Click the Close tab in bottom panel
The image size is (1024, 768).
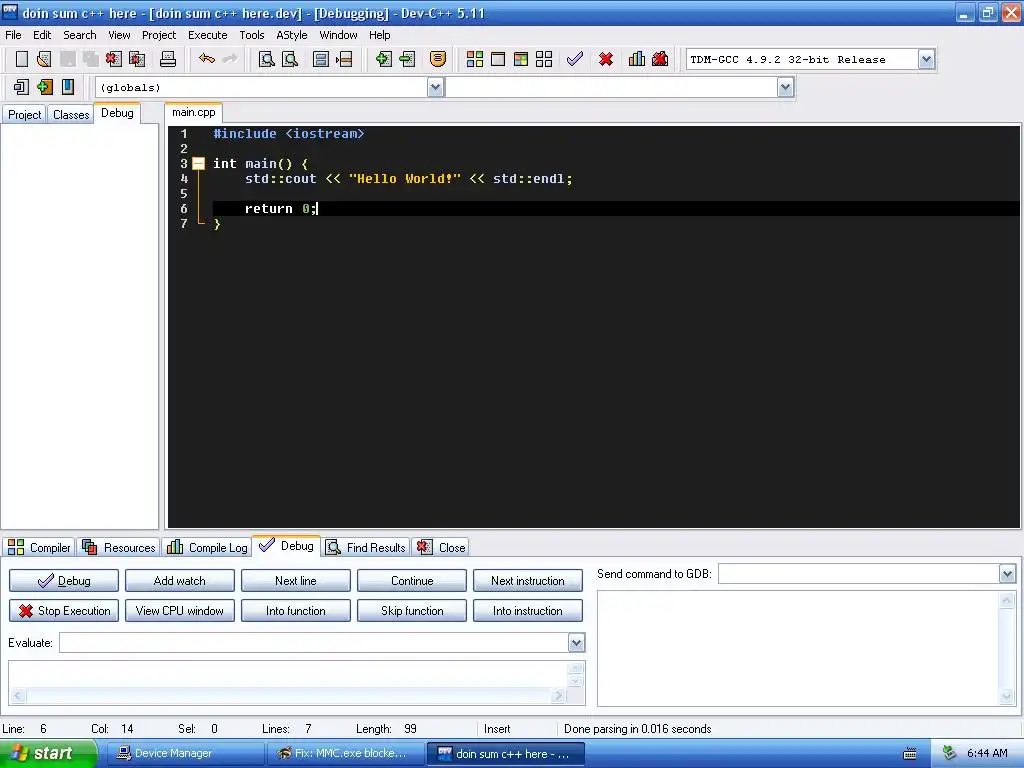coord(441,547)
